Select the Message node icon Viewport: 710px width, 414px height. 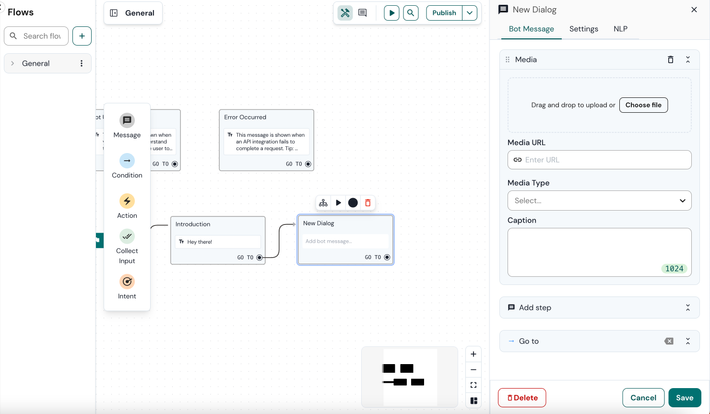click(127, 121)
